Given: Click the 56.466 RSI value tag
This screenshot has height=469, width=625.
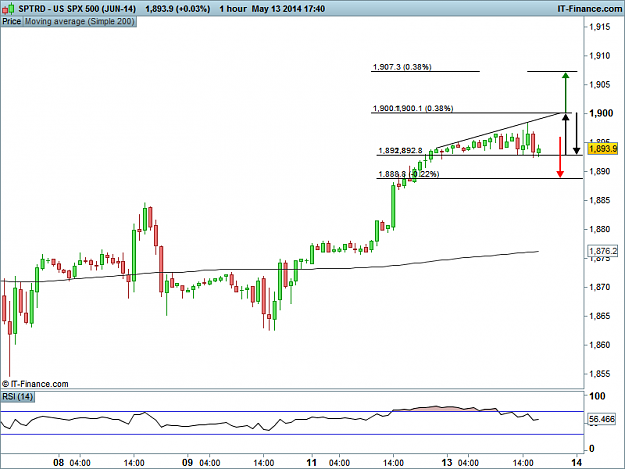Looking at the screenshot, I should pos(602,419).
